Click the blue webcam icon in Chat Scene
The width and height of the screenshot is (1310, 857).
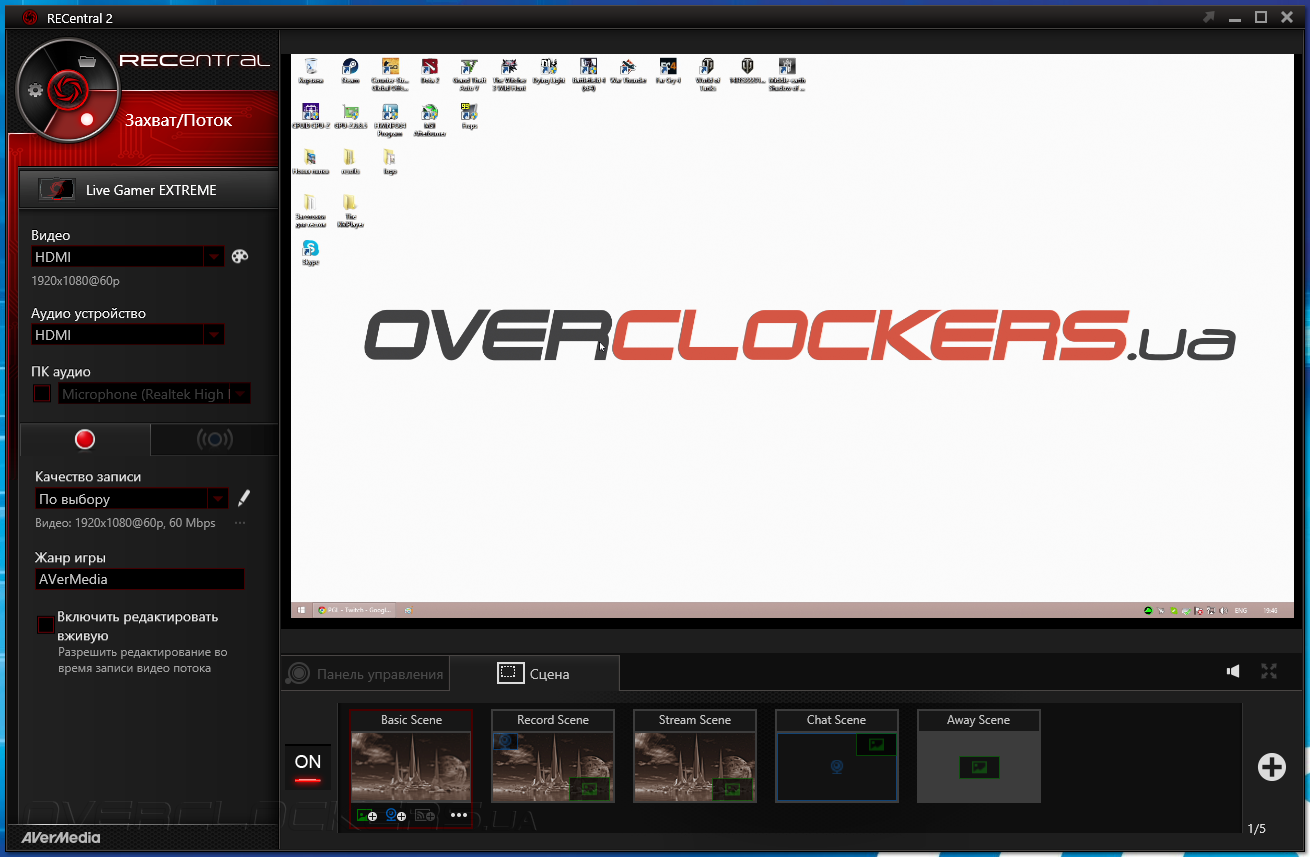pos(836,767)
